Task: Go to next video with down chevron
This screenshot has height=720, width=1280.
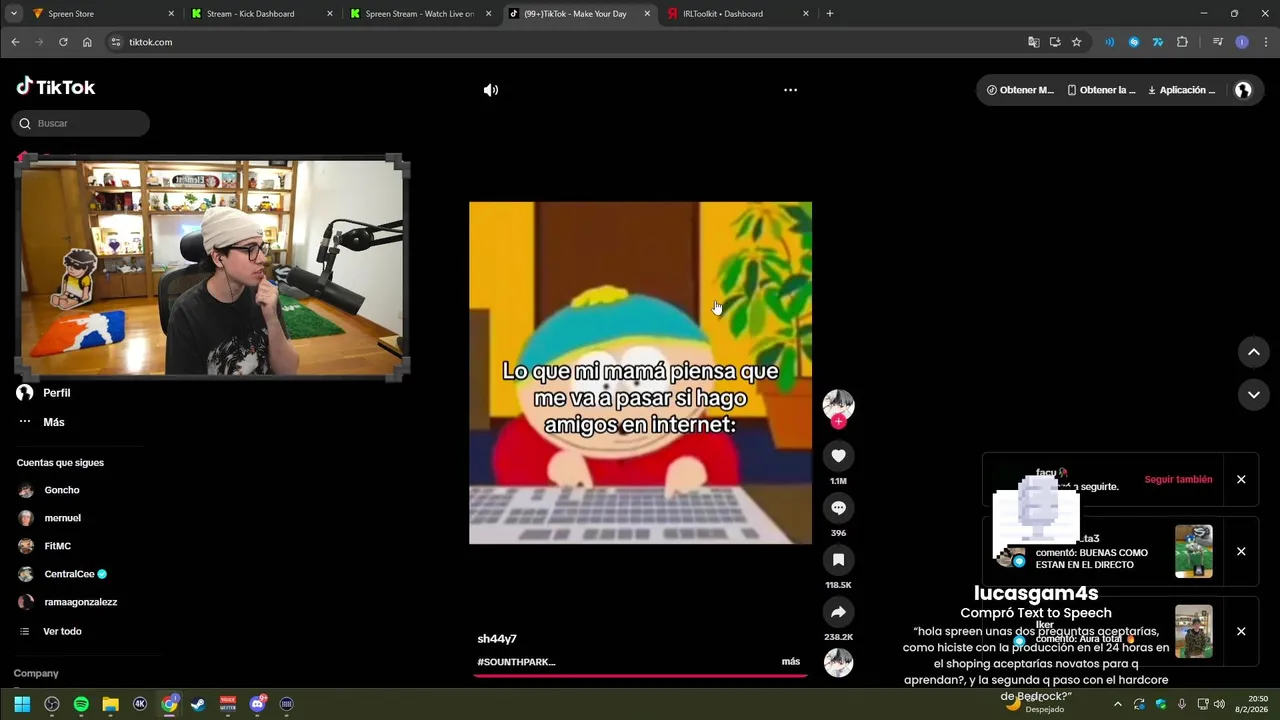Action: coord(1253,395)
